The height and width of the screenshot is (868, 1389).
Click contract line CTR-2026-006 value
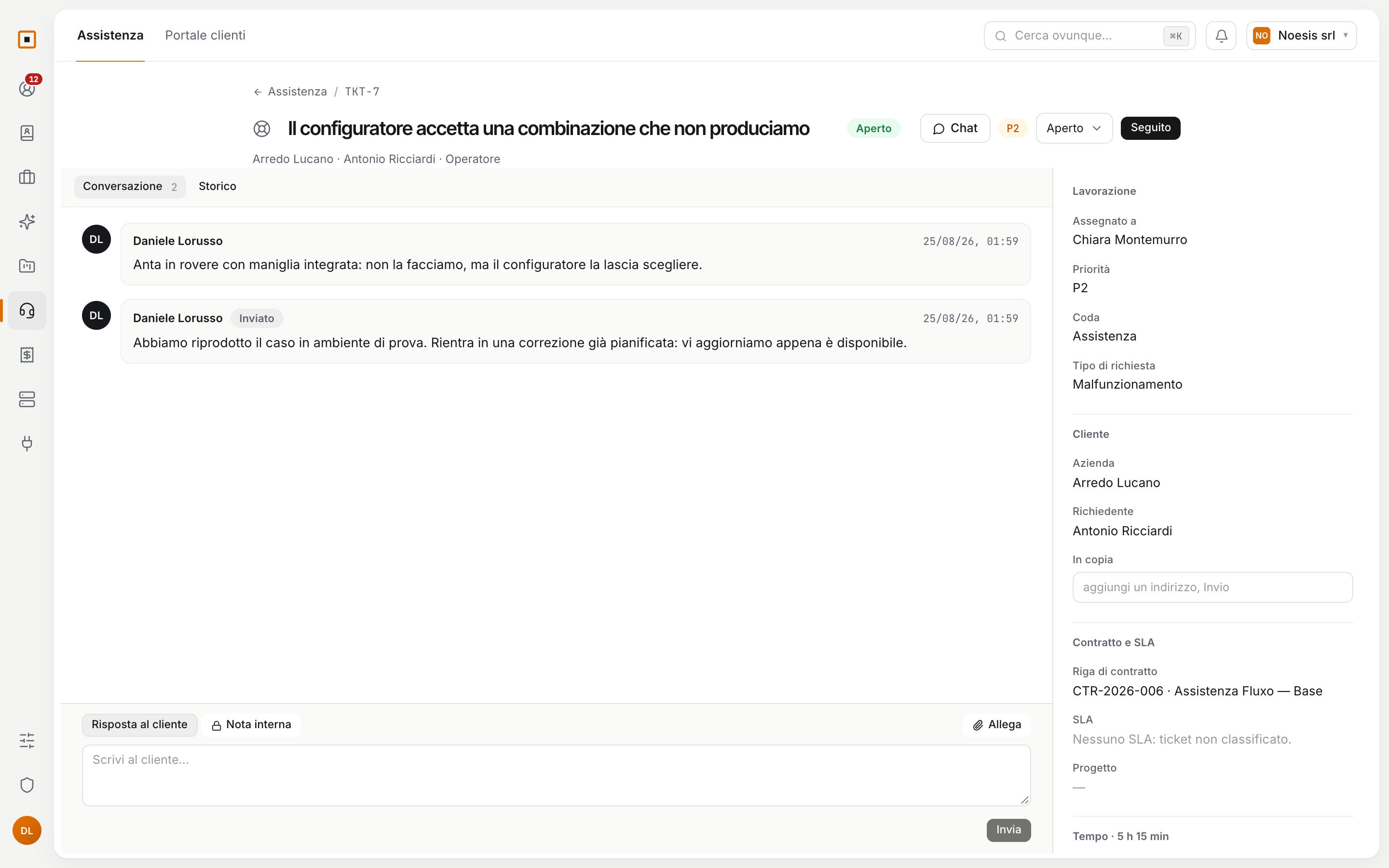(1198, 691)
